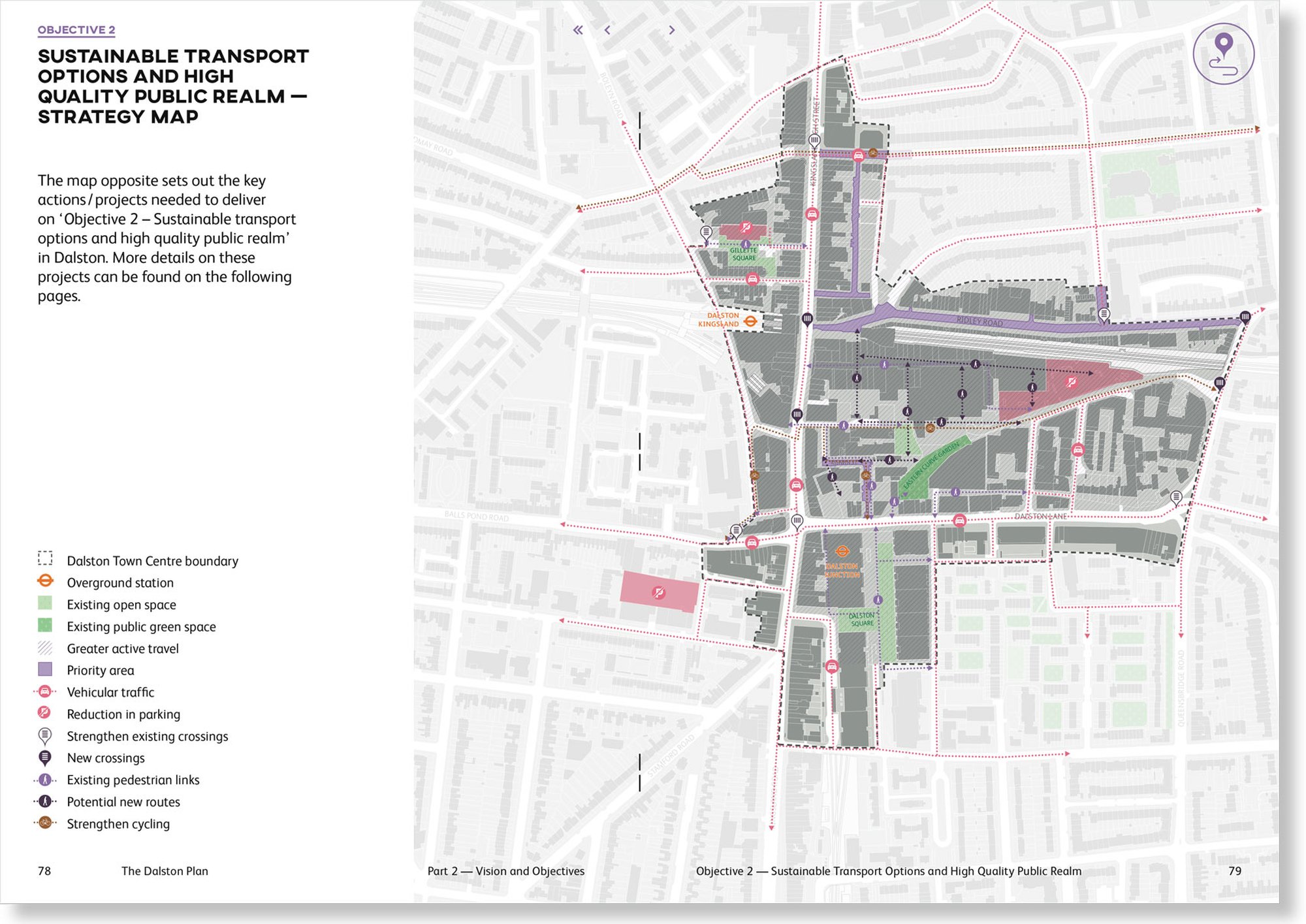Click Potential new routes legend icon
The image size is (1306, 924).
tap(44, 801)
